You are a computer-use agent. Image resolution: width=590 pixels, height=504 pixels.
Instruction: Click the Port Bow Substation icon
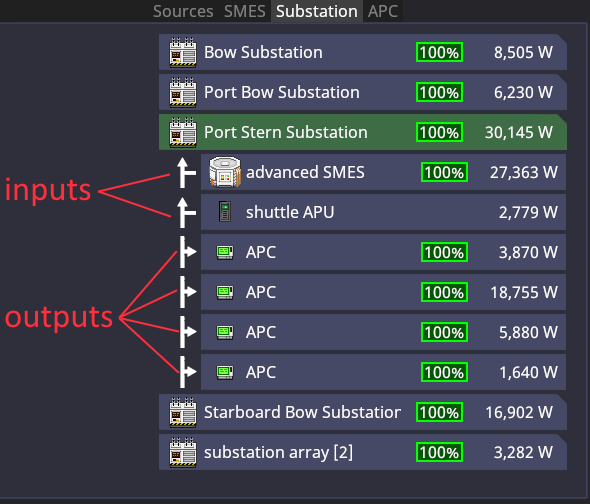[x=183, y=92]
